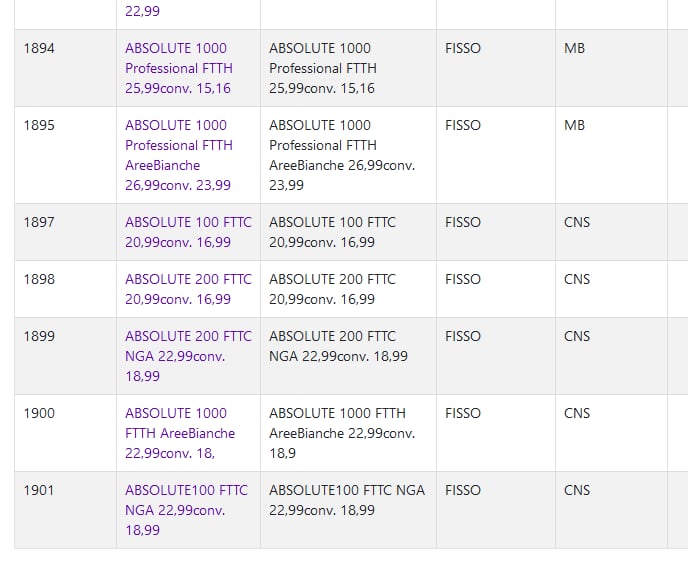688x569 pixels.
Task: Open ABSOLUTE 200 FTTC NGA 22,99conv. link
Action: pos(188,356)
